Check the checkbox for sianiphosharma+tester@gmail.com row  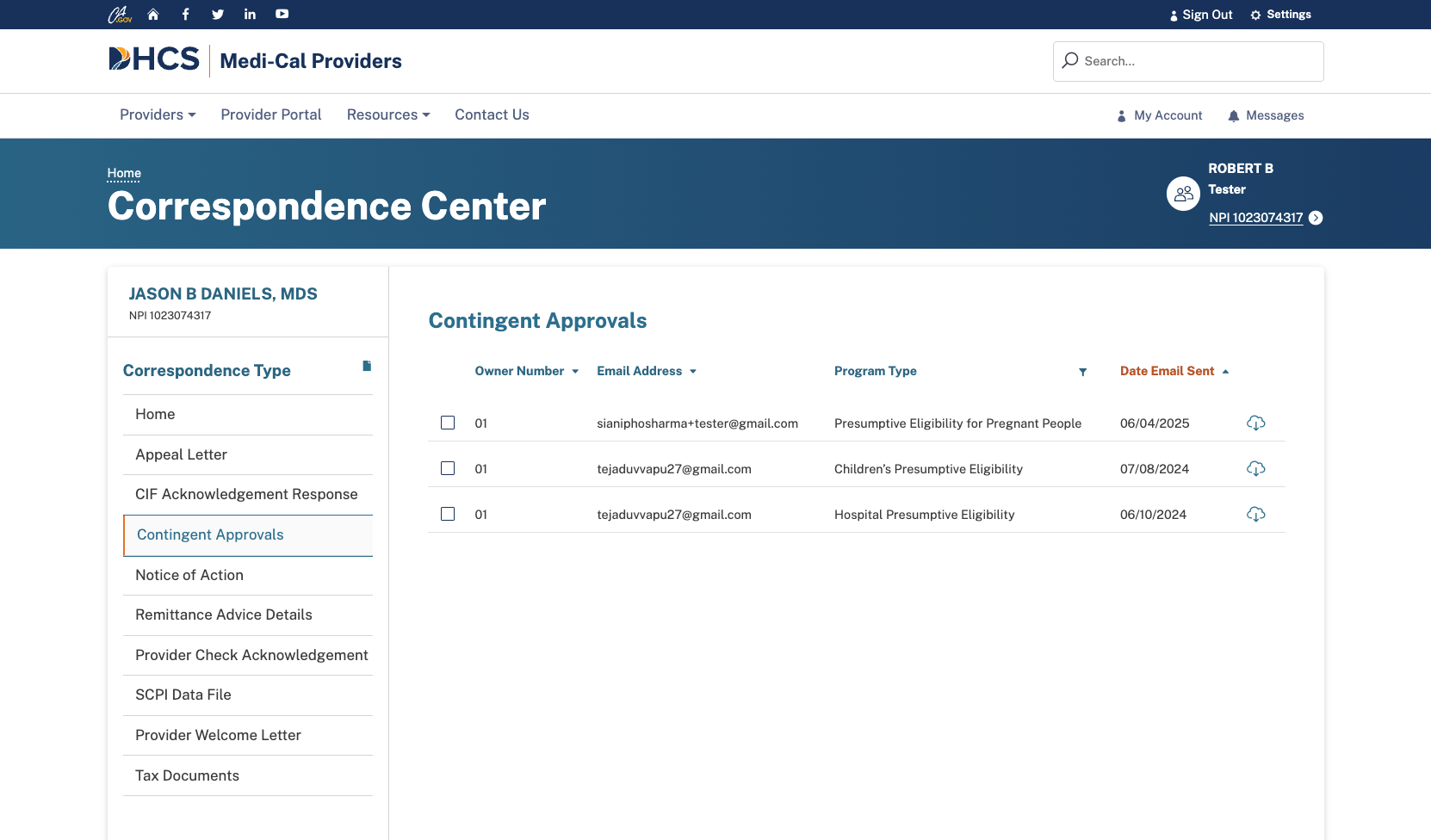448,423
